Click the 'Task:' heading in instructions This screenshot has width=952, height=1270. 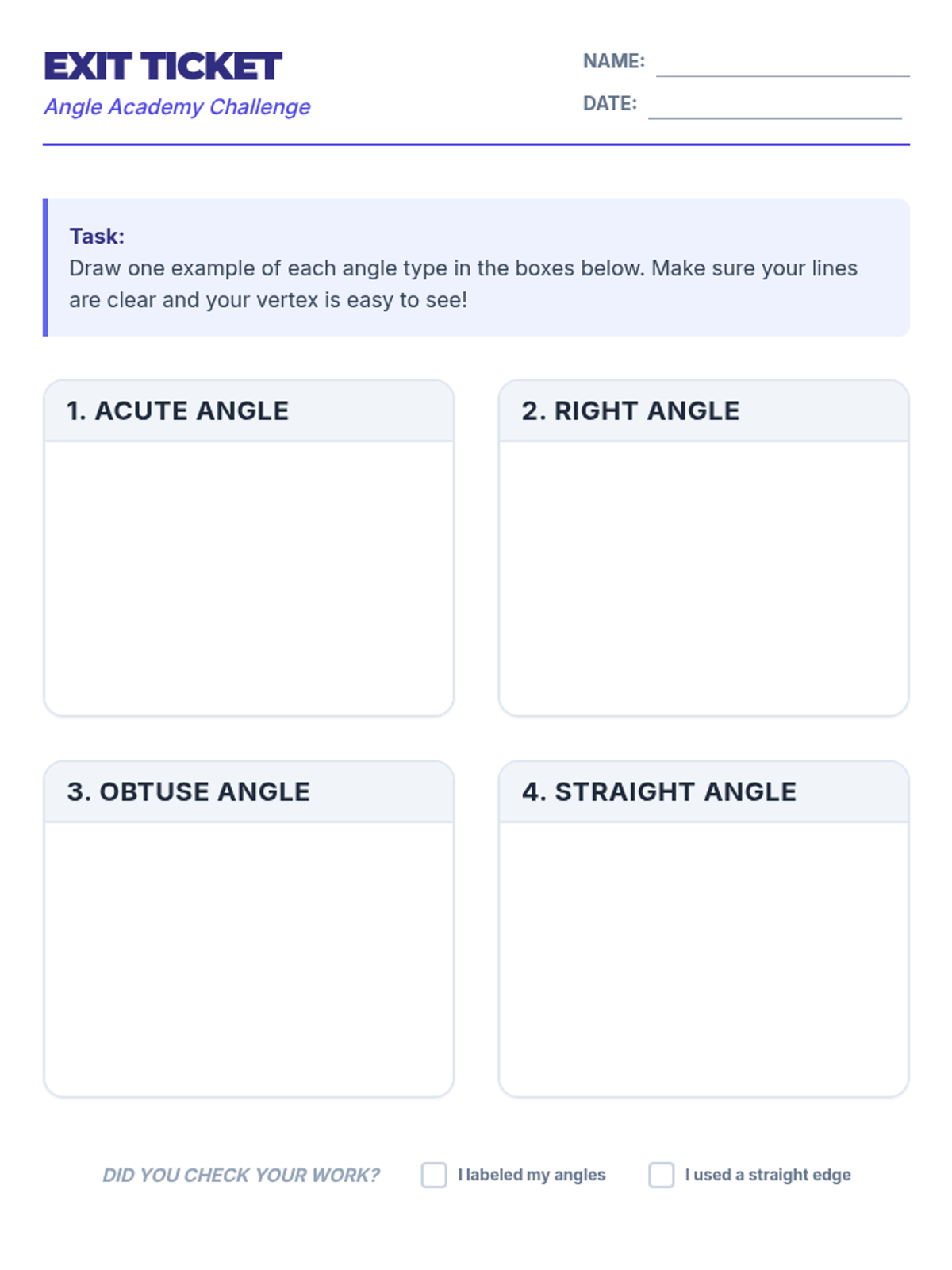pyautogui.click(x=97, y=236)
